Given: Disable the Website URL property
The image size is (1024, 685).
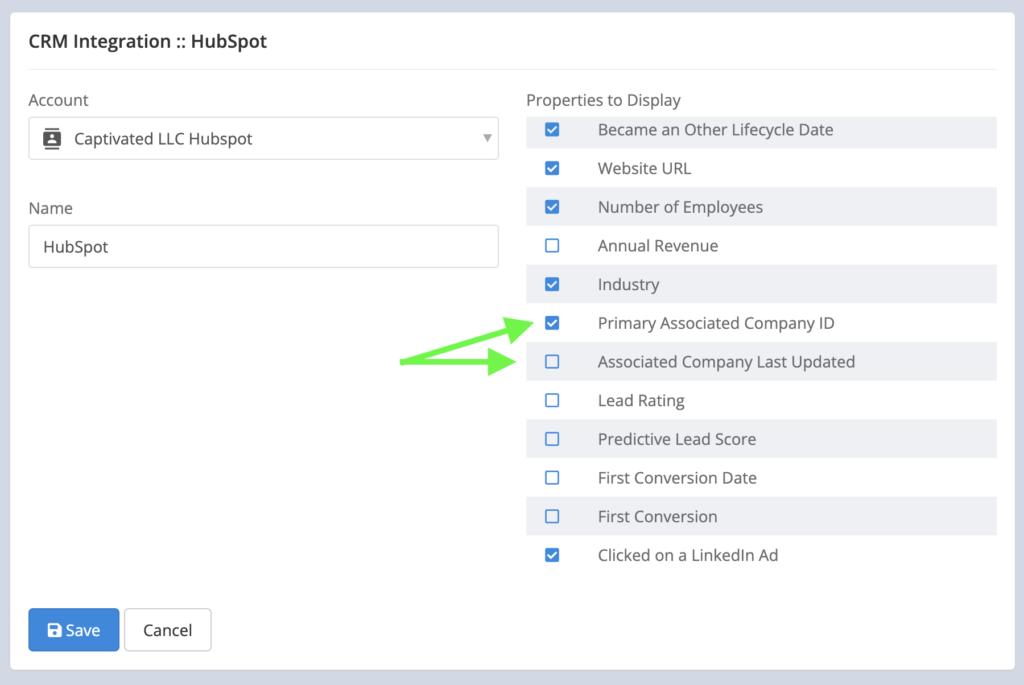Looking at the screenshot, I should click(551, 168).
